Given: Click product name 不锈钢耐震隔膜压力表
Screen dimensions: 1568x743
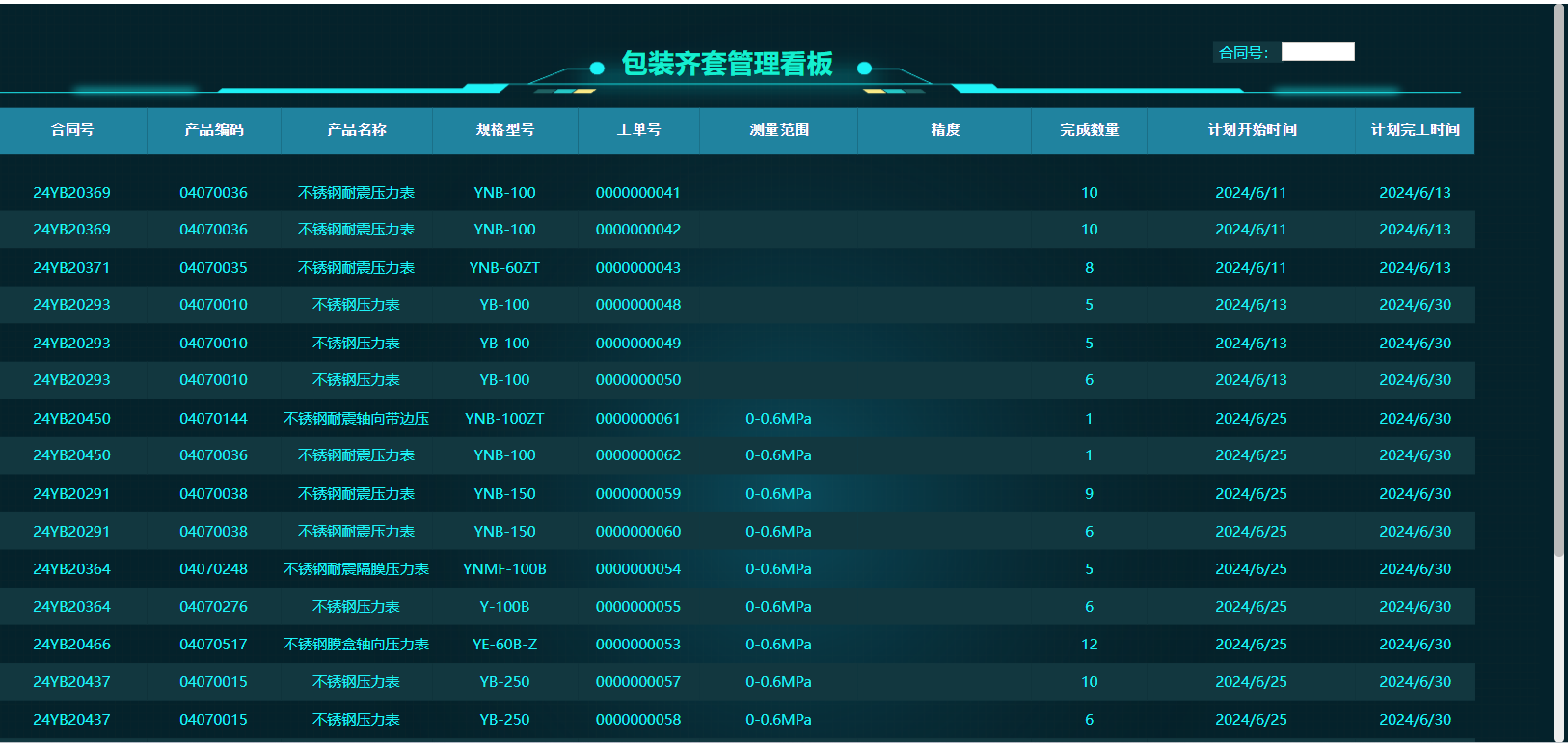Looking at the screenshot, I should pyautogui.click(x=356, y=569).
